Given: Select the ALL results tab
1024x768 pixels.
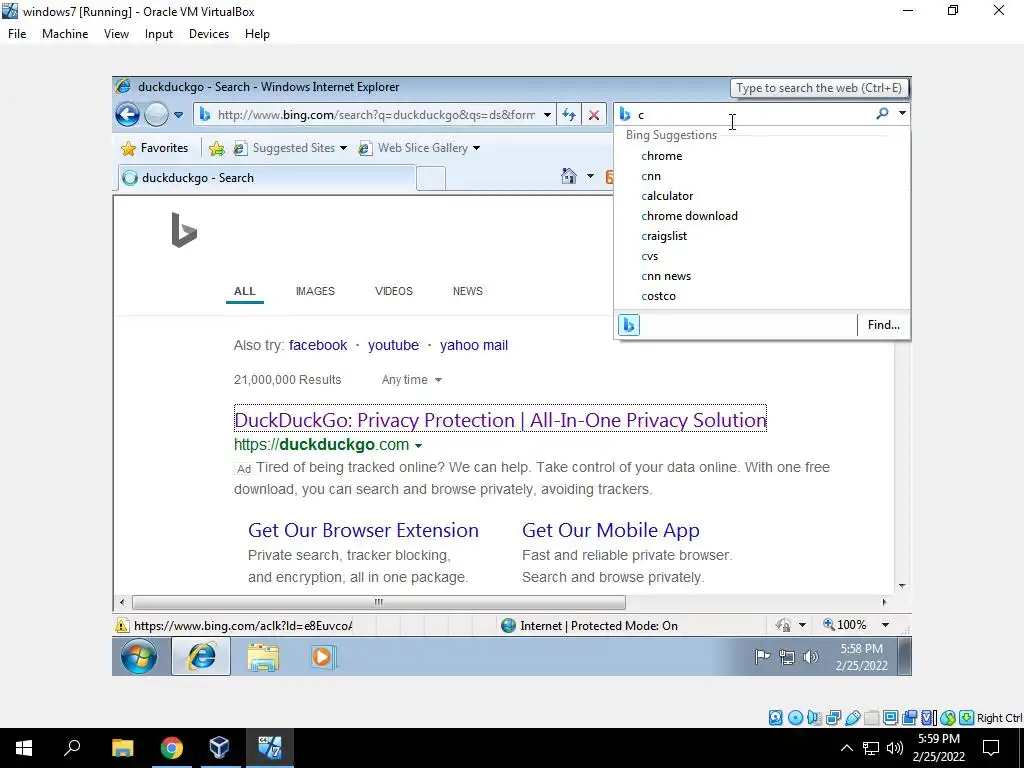Looking at the screenshot, I should [x=245, y=291].
